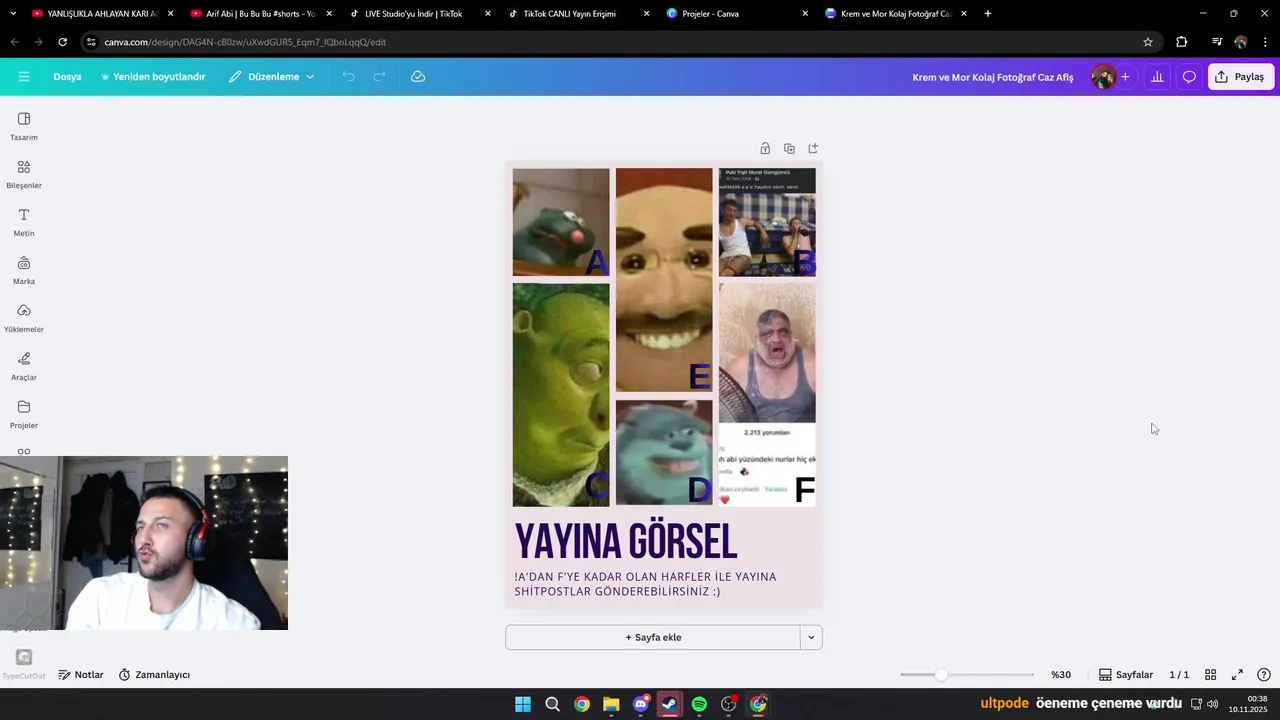Select the Sulley image labeled D

coord(664,453)
